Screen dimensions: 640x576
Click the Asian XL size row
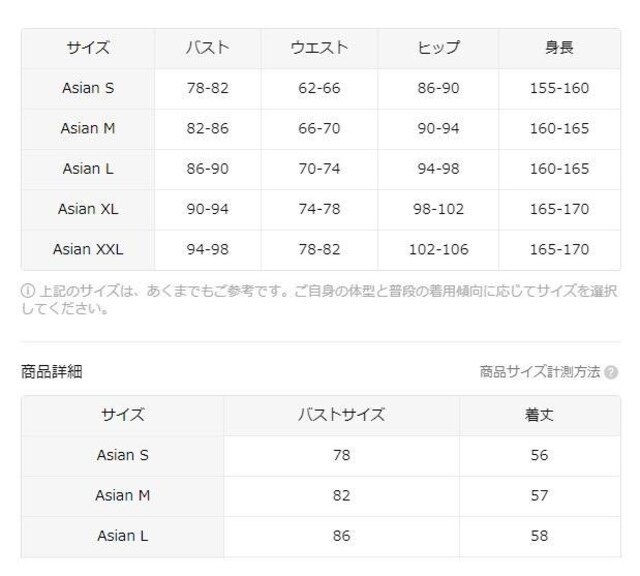[321, 209]
